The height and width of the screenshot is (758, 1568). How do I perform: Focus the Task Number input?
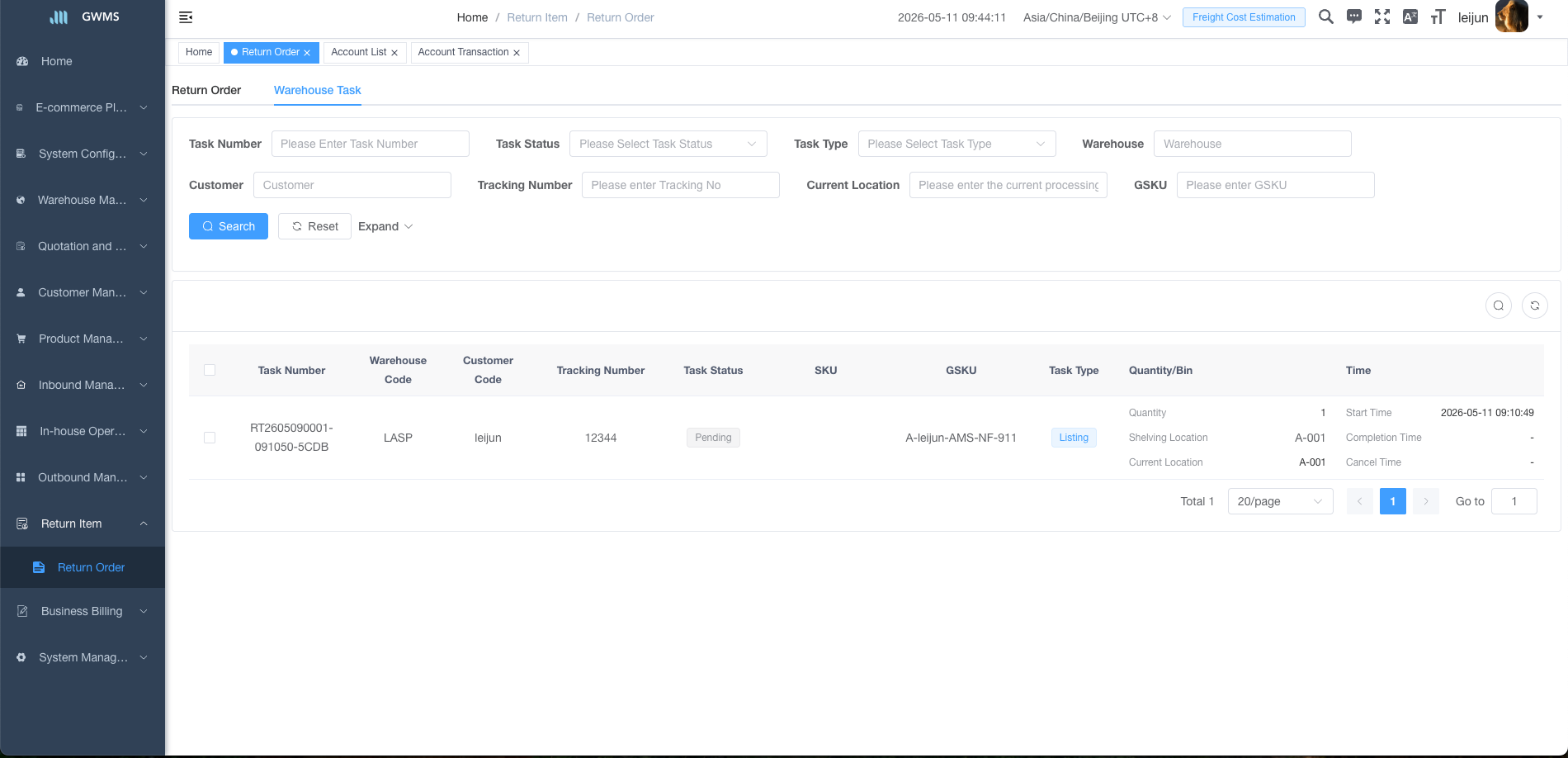371,144
